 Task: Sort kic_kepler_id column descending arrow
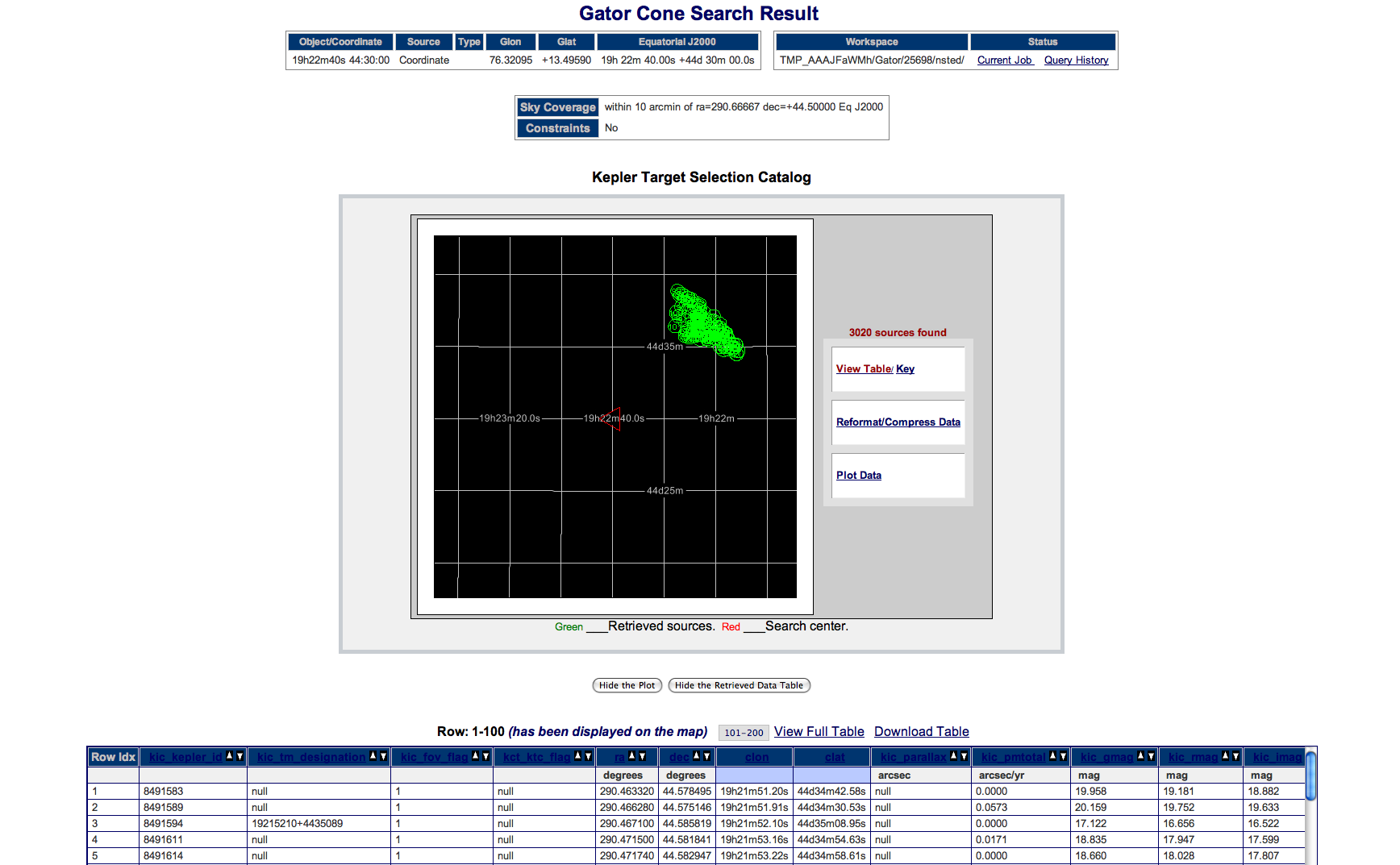click(x=240, y=756)
